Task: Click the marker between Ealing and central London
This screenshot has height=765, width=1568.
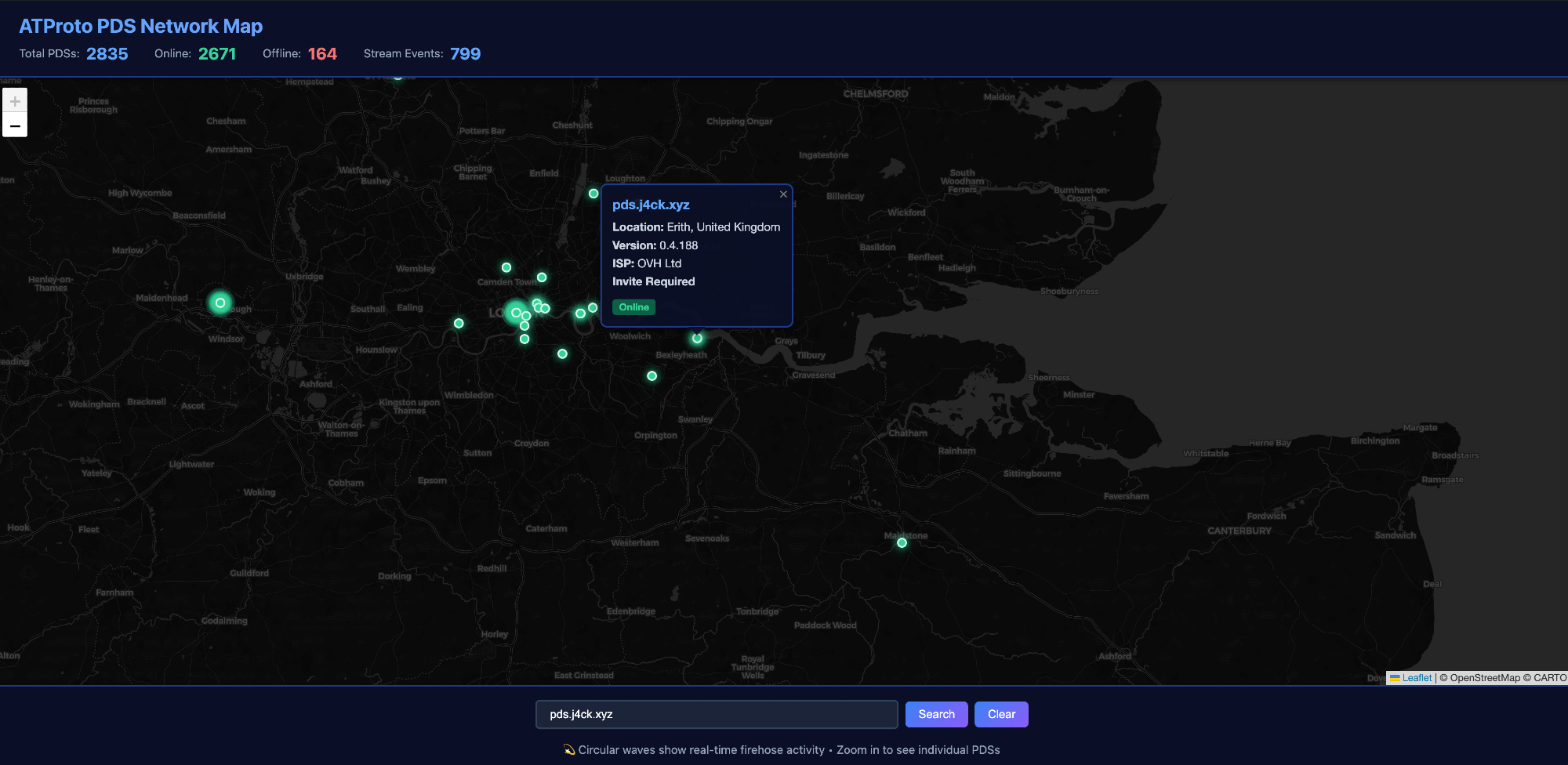Action: click(x=459, y=323)
